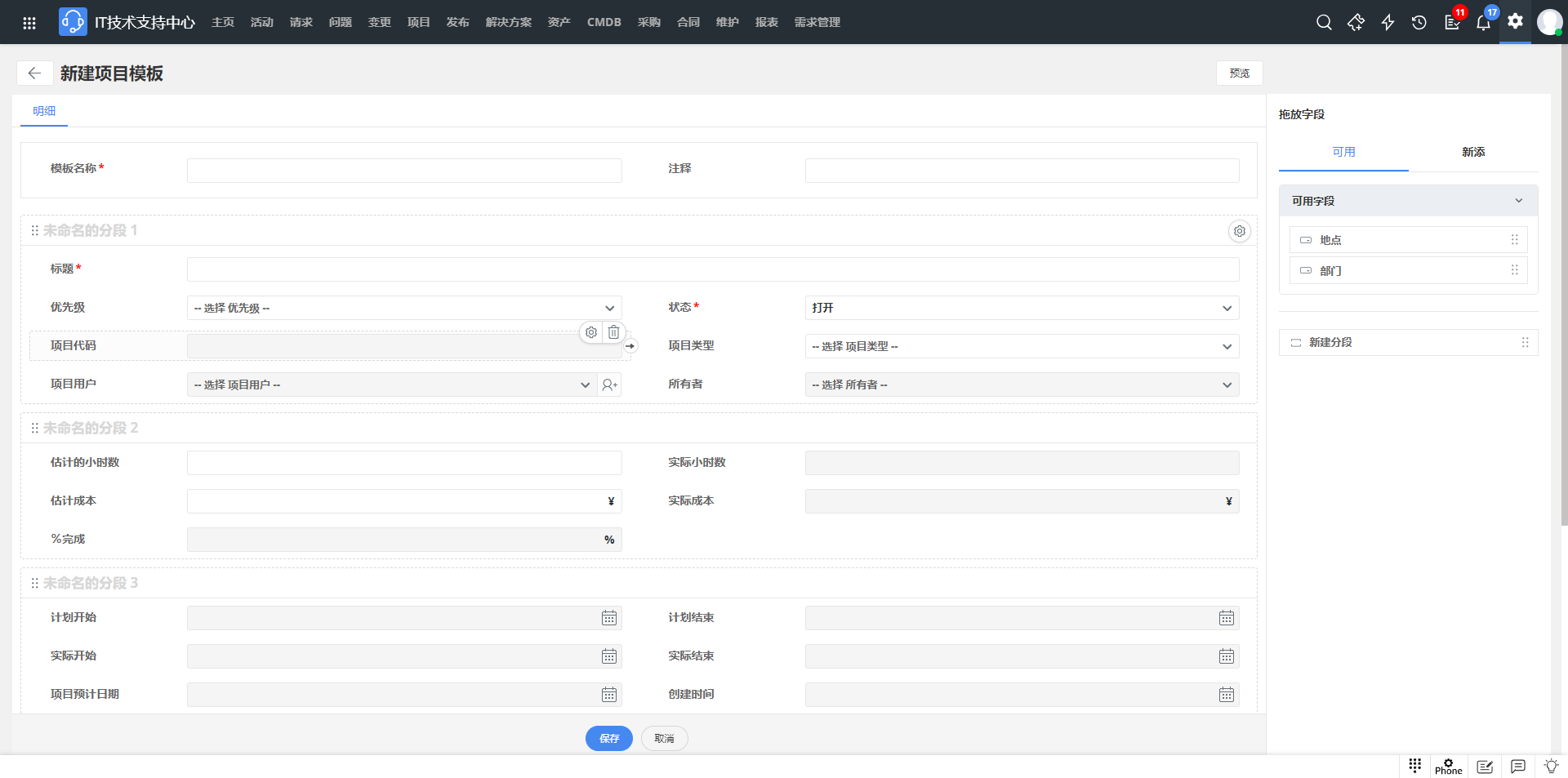
Task: Click the 项目代码 field settings gear
Action: pos(591,332)
